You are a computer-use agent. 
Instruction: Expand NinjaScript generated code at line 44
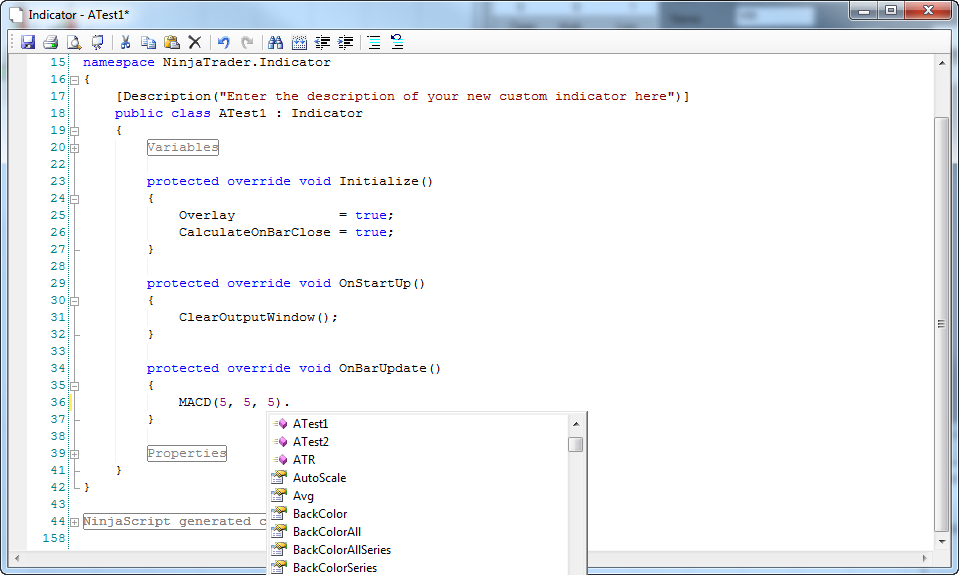click(75, 522)
